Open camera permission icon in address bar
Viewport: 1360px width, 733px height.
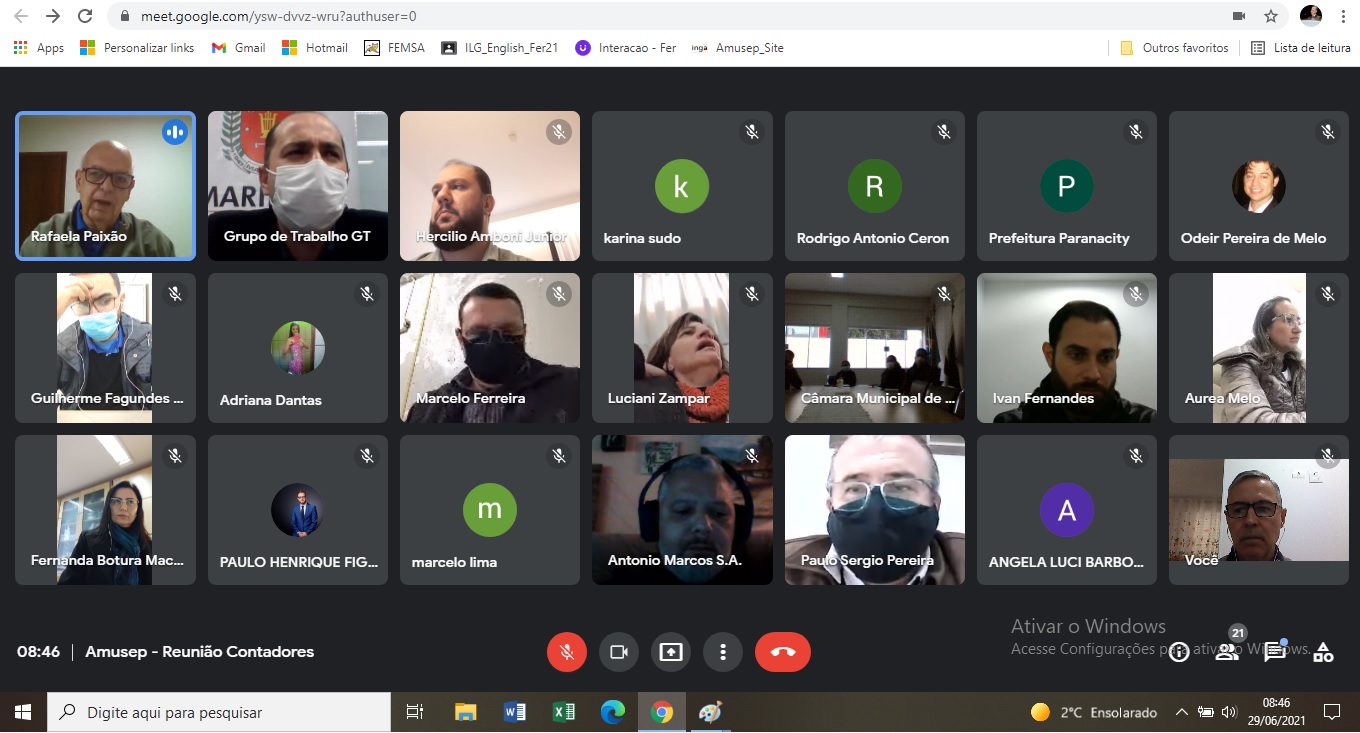coord(1239,16)
